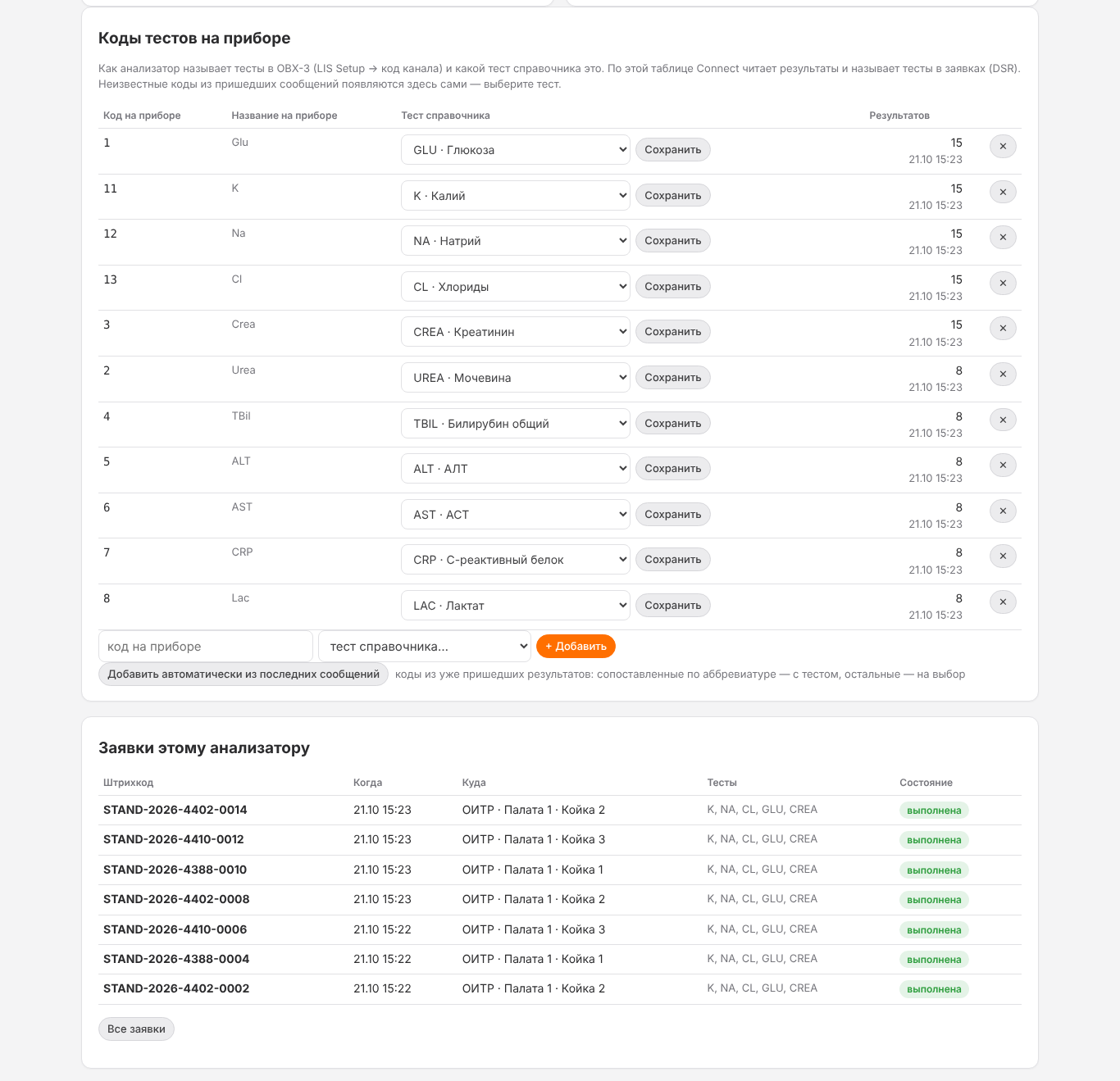Click Сохранить for the Мочевина row
The width and height of the screenshot is (1120, 1081).
pos(673,378)
